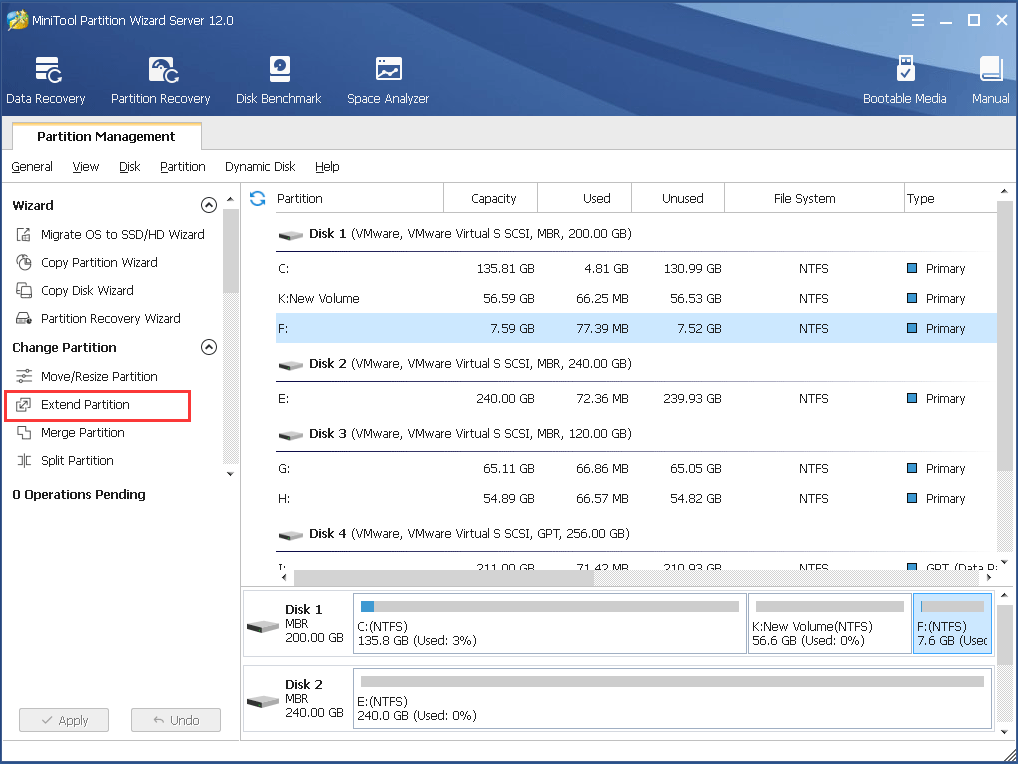This screenshot has height=764, width=1018.
Task: Click the Apply button
Action: point(64,720)
